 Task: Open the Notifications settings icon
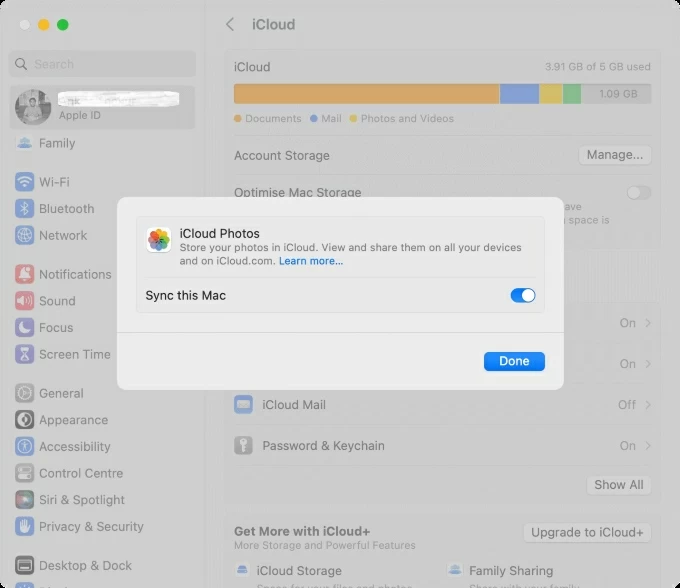click(25, 274)
